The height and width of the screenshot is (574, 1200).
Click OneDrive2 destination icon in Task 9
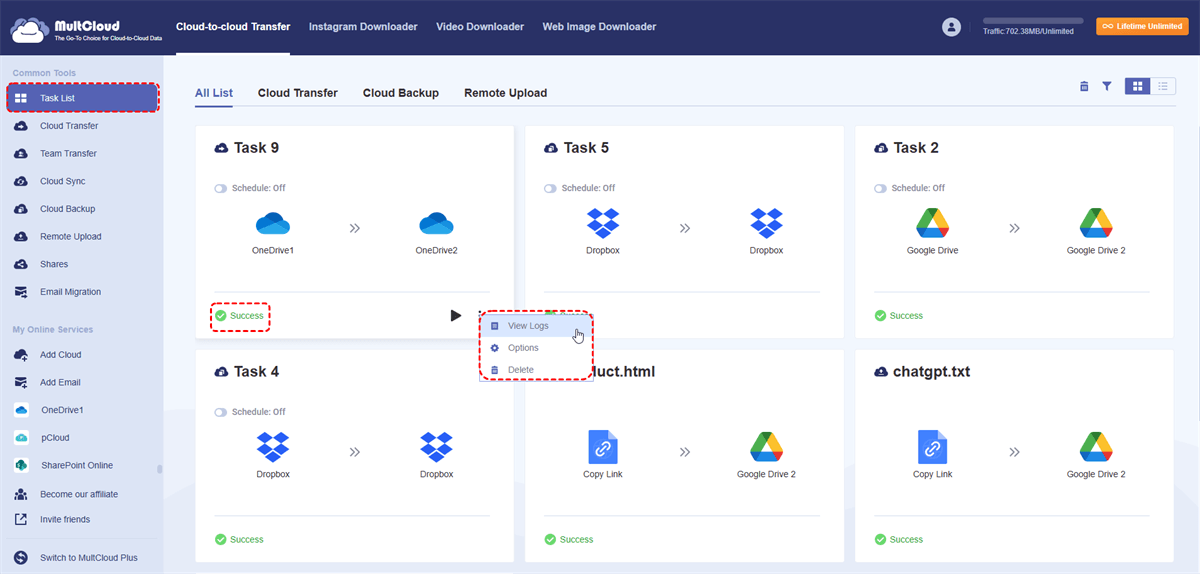(x=437, y=223)
